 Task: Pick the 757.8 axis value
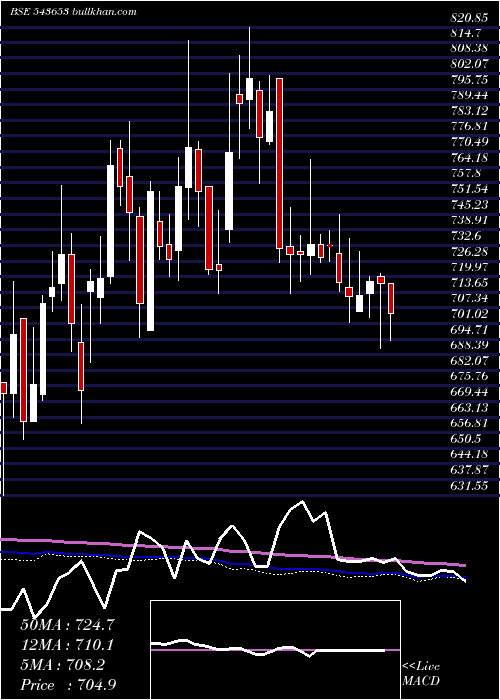(466, 173)
